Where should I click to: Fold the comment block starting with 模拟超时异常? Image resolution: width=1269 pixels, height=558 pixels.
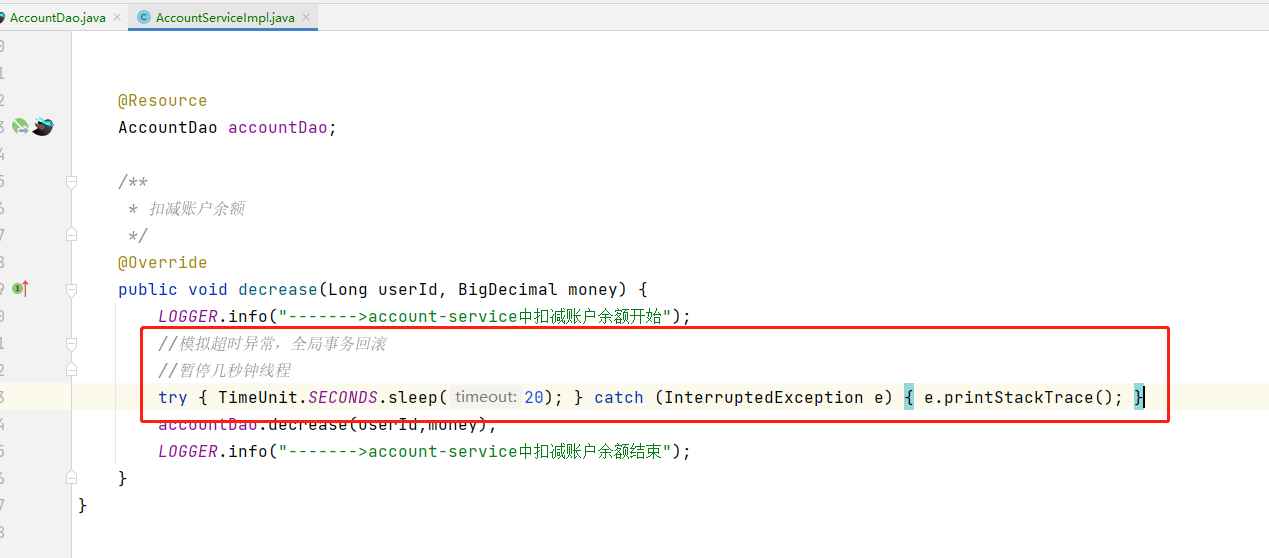coord(71,344)
